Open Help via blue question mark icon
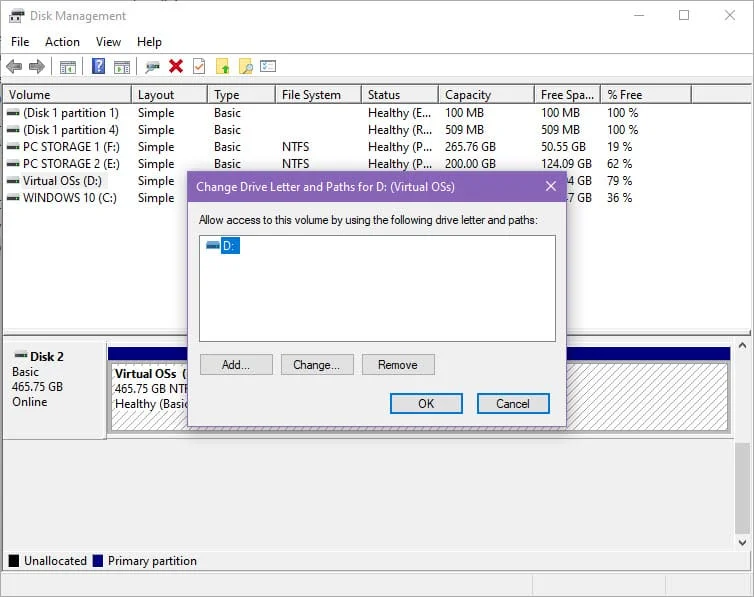754x597 pixels. click(98, 66)
